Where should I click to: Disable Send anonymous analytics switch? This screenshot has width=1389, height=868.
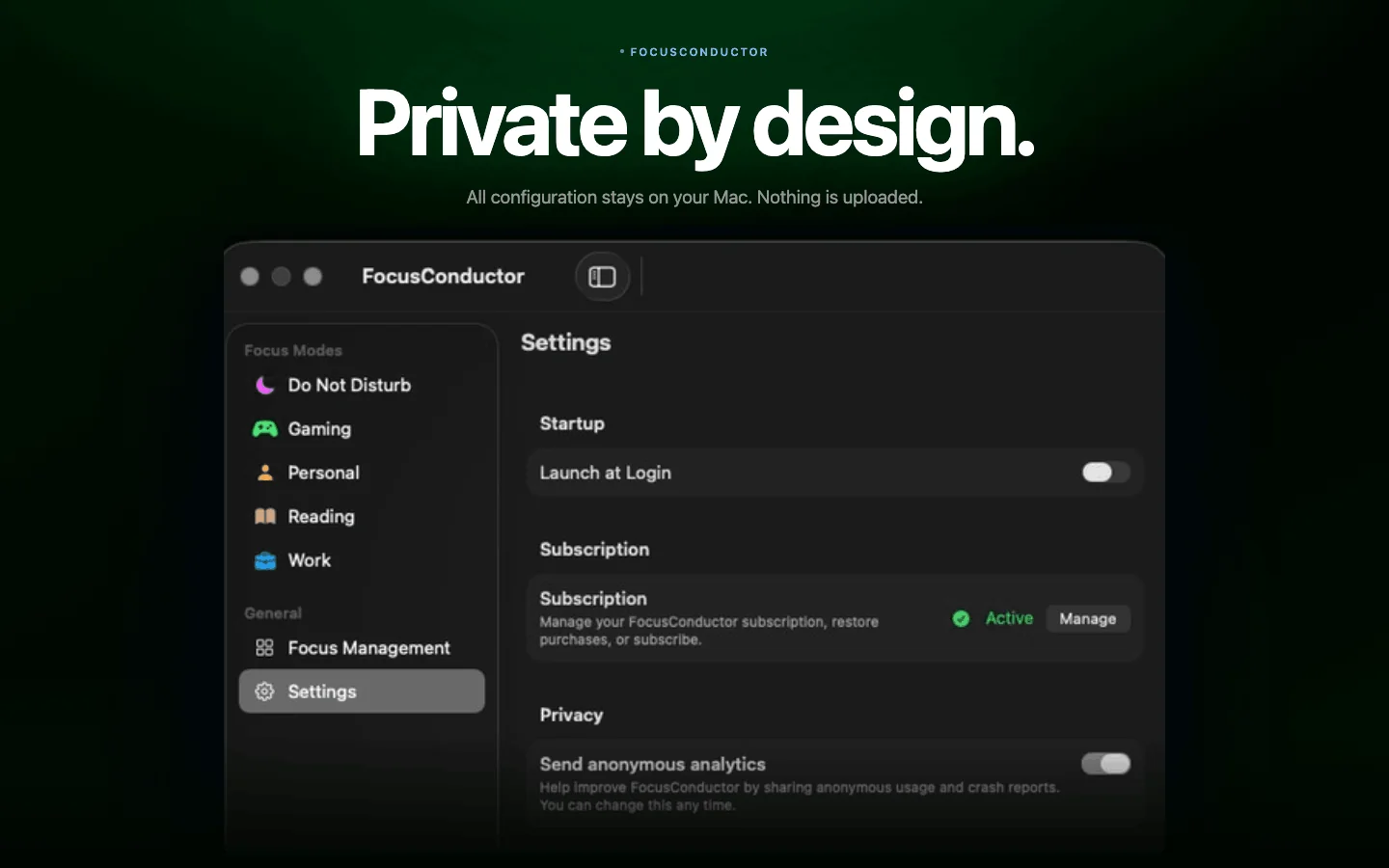[x=1105, y=764]
